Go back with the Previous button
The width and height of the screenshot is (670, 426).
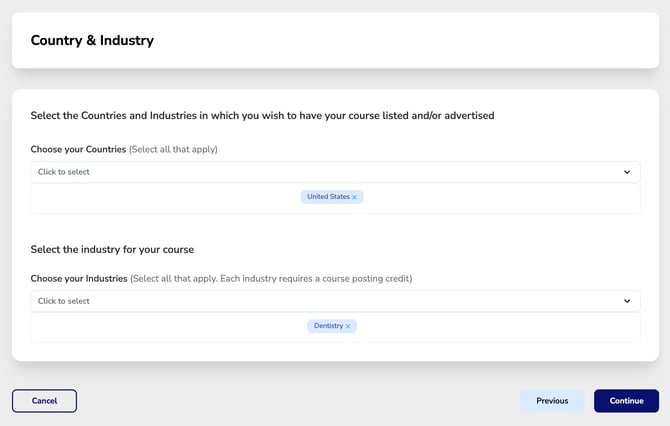(552, 401)
